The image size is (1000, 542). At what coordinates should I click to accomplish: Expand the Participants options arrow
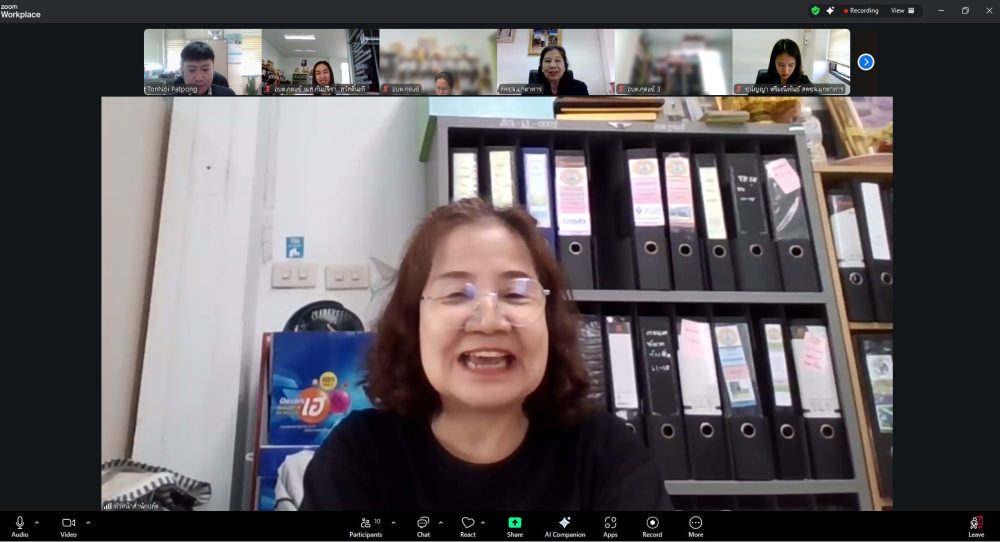[x=393, y=522]
